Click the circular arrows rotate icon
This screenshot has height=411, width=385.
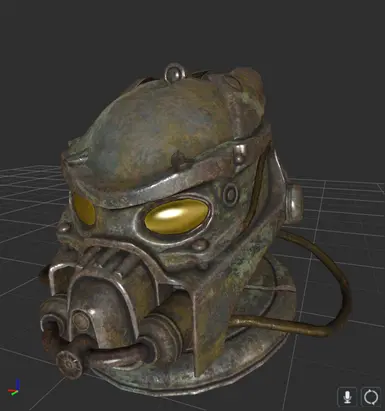click(x=371, y=397)
